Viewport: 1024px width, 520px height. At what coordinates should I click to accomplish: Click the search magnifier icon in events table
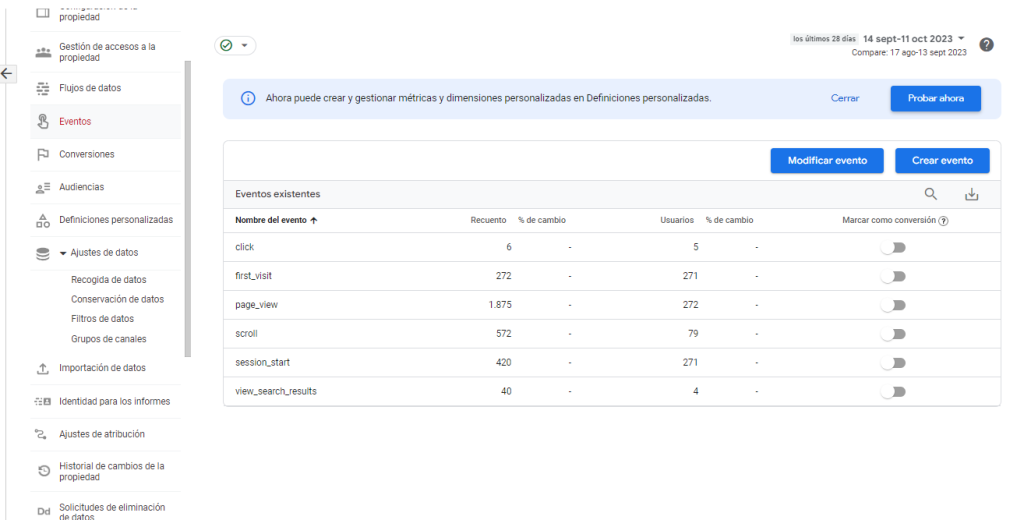tap(930, 194)
